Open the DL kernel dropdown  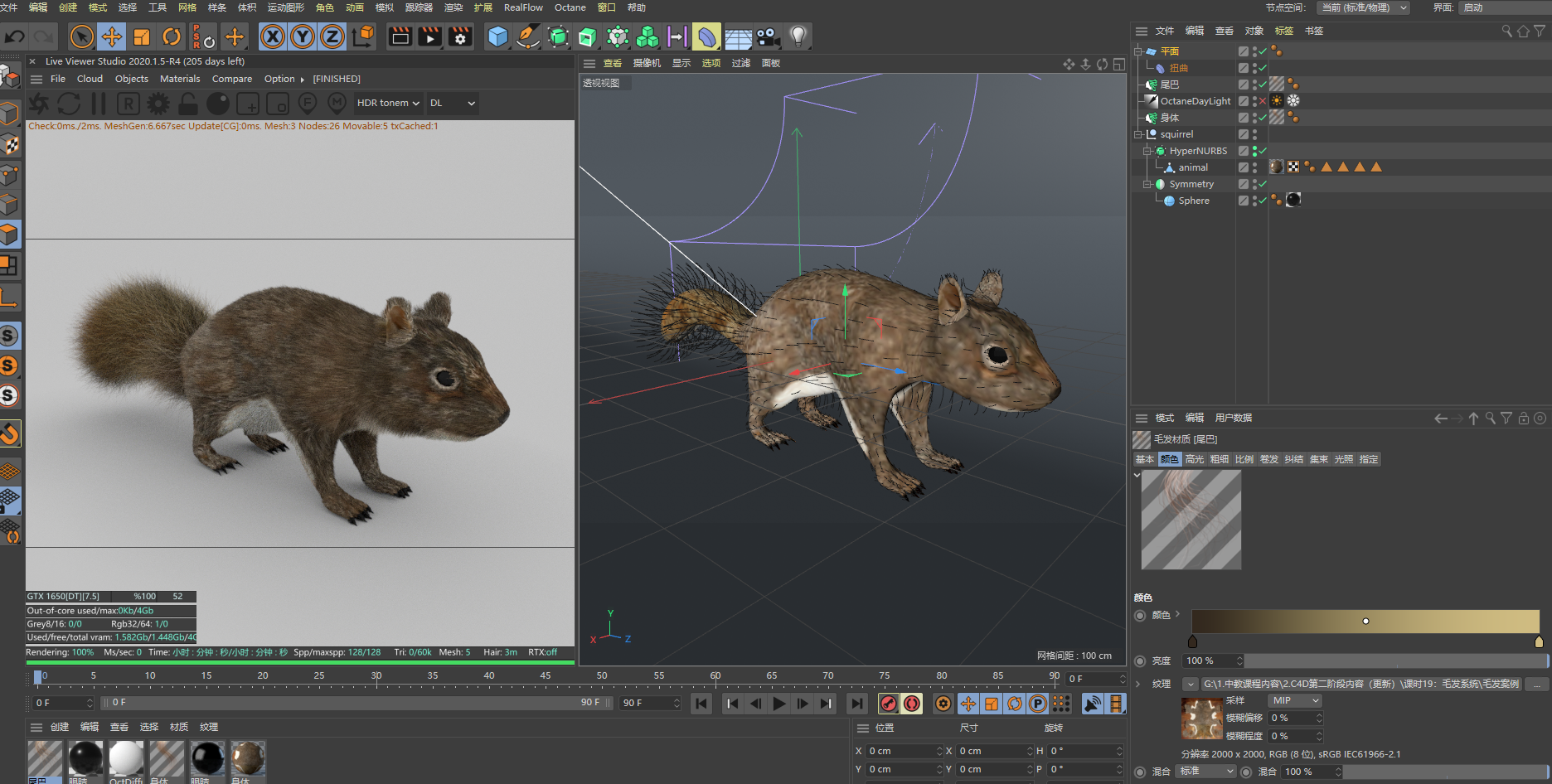click(453, 103)
